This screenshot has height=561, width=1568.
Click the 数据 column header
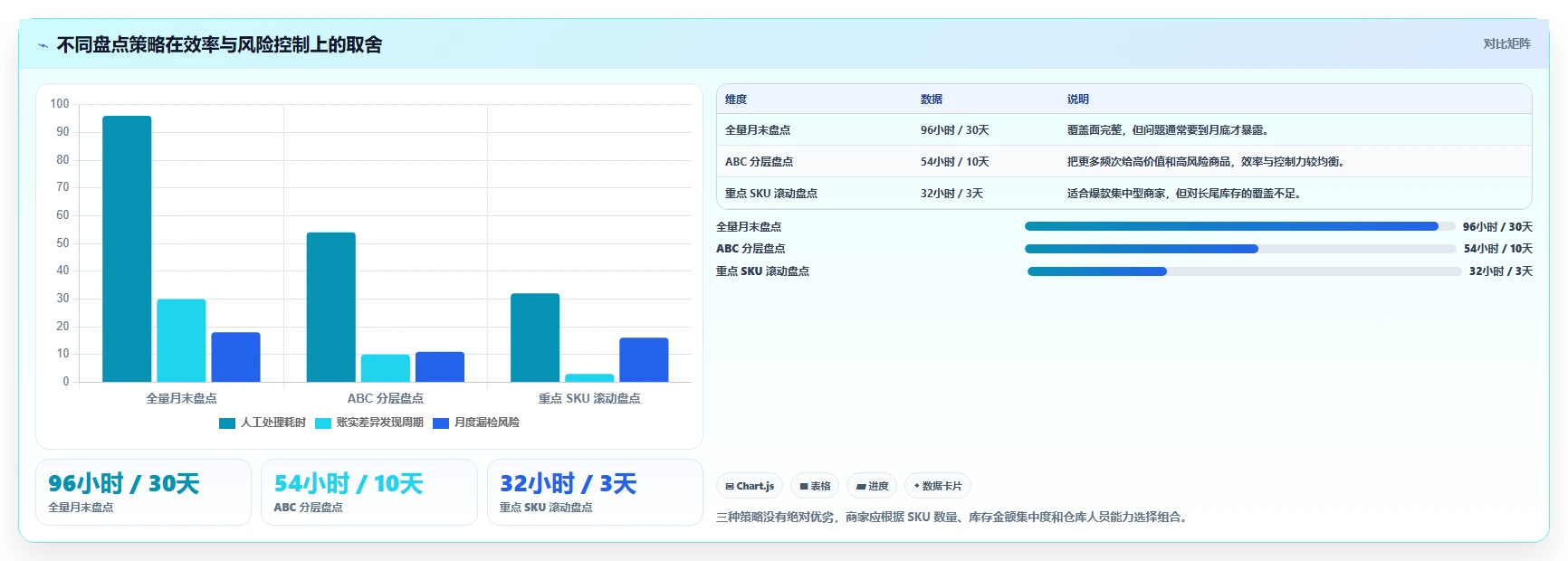[932, 100]
